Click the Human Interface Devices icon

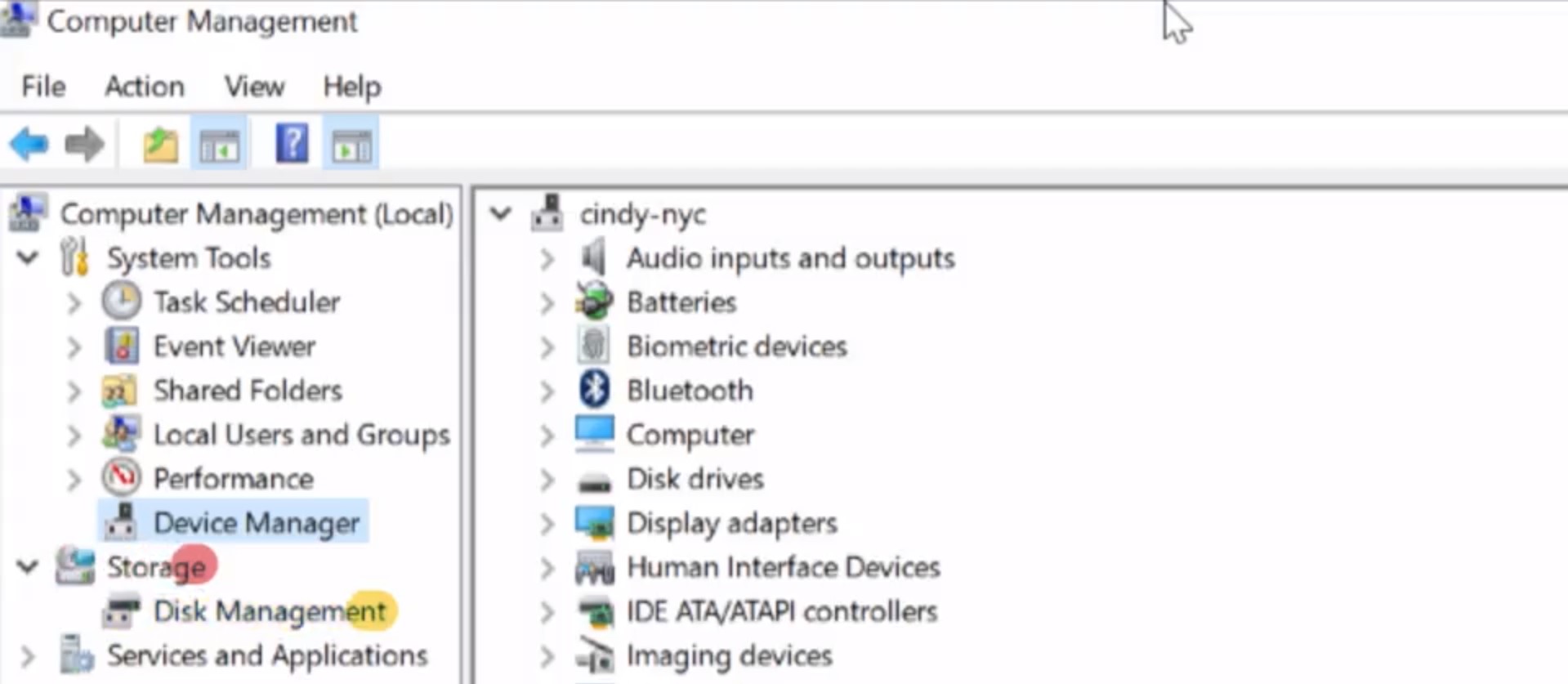click(x=594, y=567)
